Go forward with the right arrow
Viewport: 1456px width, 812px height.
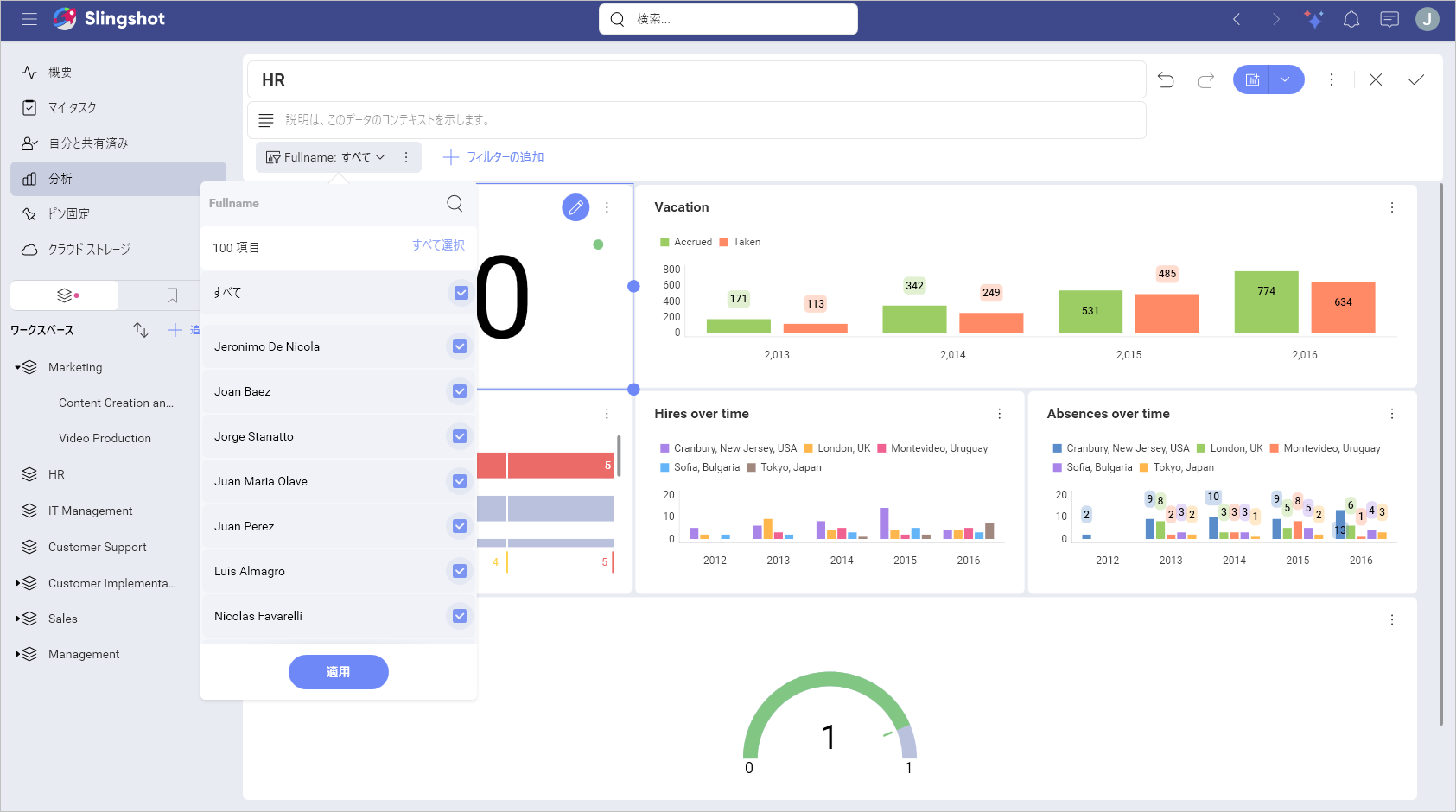point(1275,19)
